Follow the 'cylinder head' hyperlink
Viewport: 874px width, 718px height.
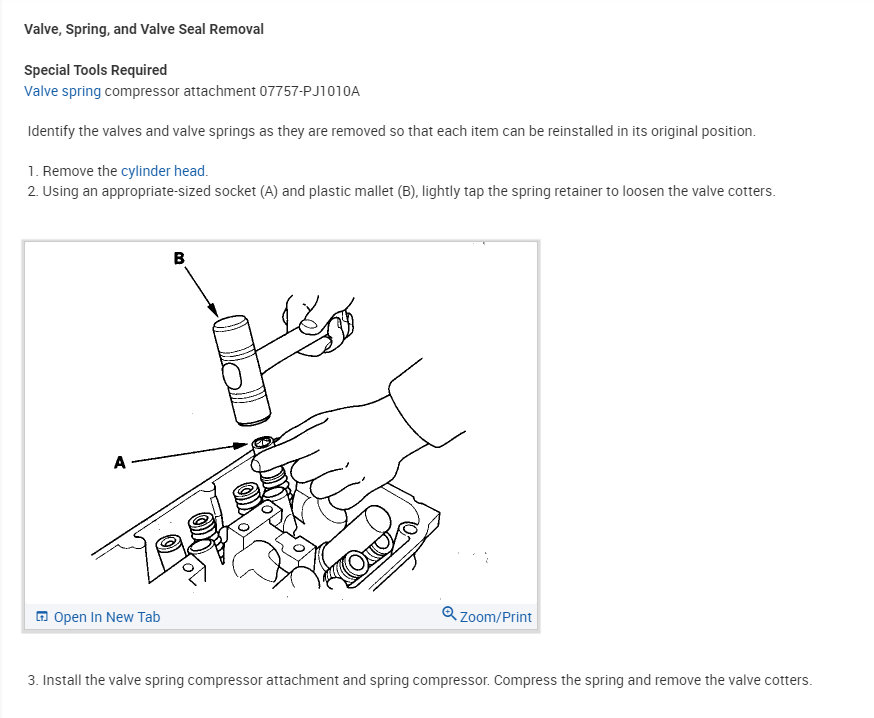click(x=163, y=171)
